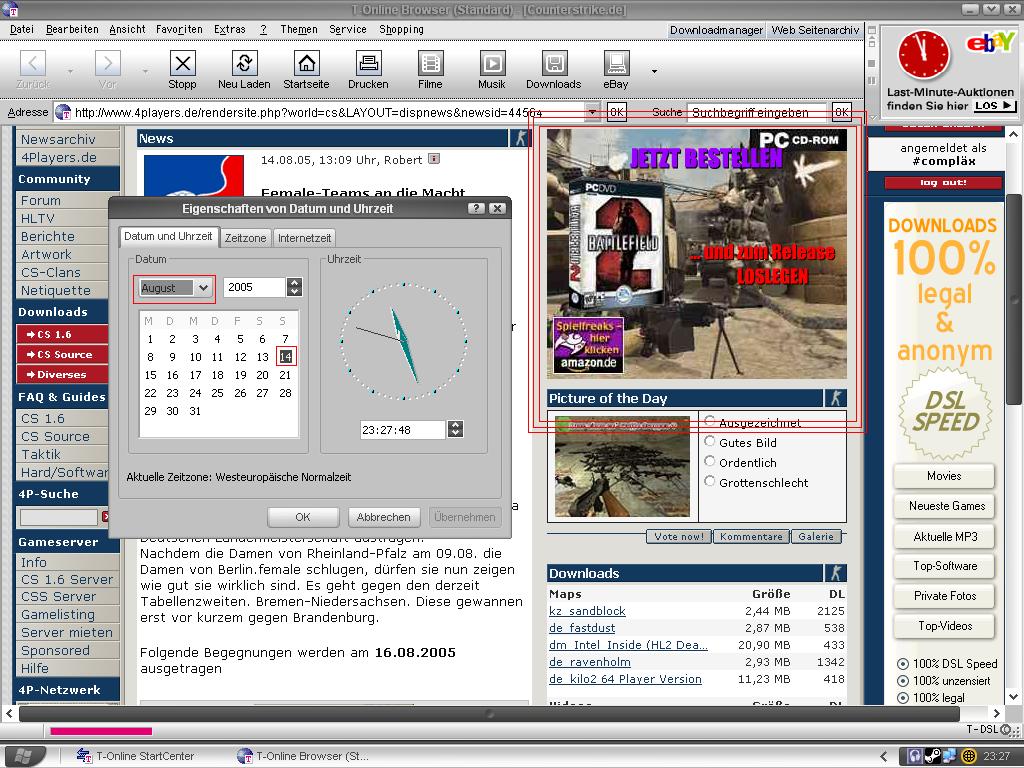The width and height of the screenshot is (1024, 768).
Task: Click the Zurück back arrow icon
Action: 33,63
